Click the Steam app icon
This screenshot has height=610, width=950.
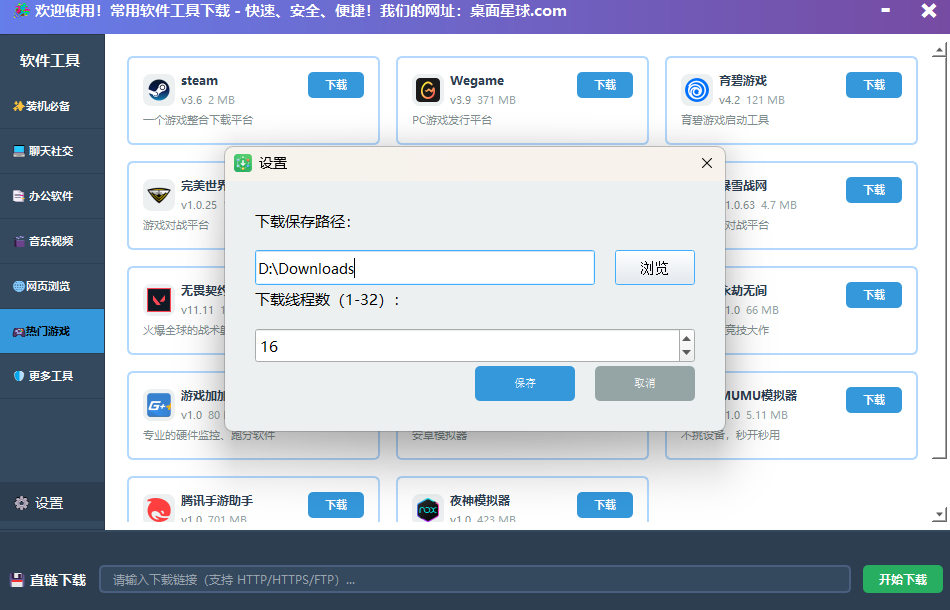(x=158, y=90)
